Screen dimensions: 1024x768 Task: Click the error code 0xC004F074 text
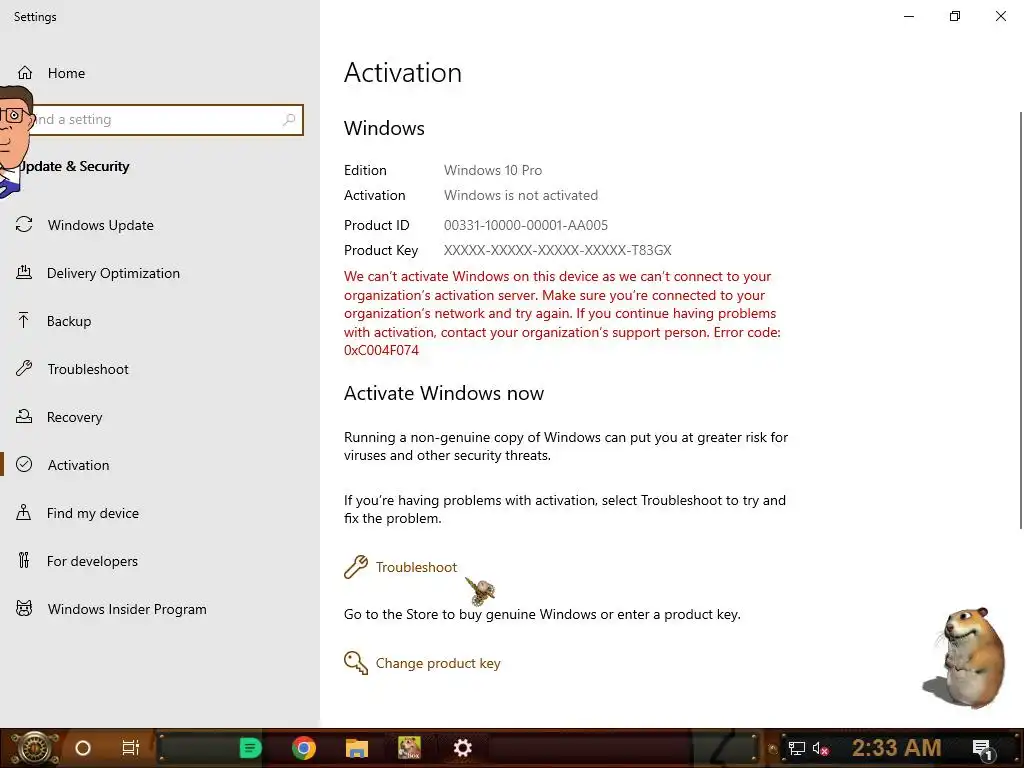pyautogui.click(x=381, y=350)
